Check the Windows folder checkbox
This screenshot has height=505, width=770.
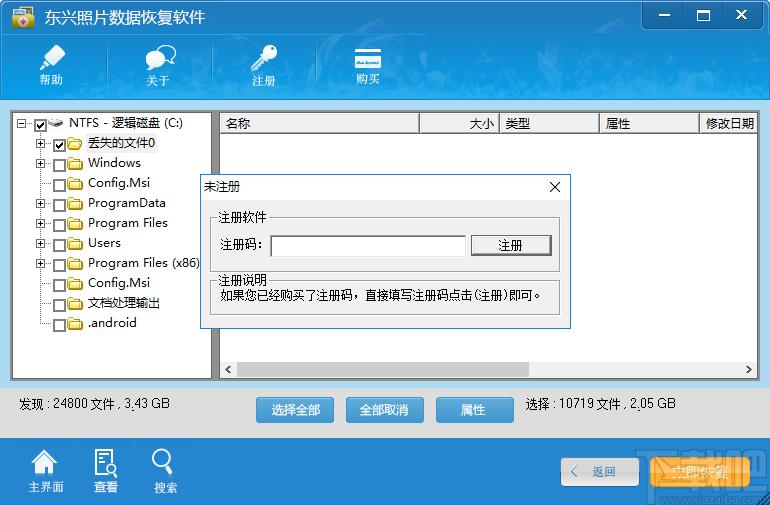tap(59, 165)
